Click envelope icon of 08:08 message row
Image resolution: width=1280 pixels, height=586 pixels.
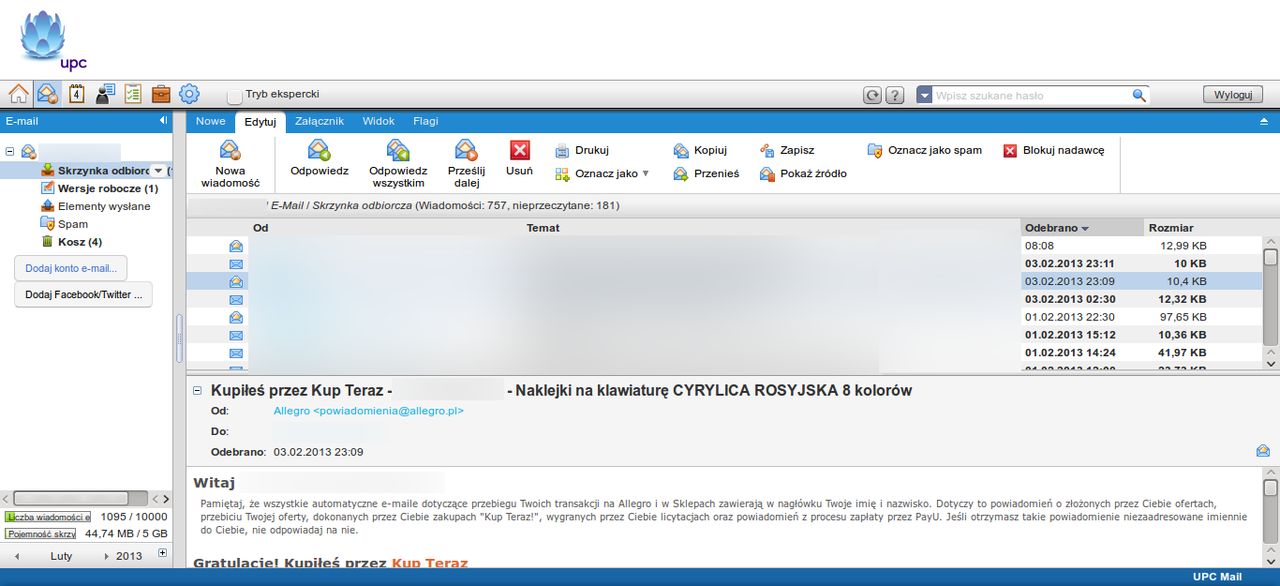[236, 245]
